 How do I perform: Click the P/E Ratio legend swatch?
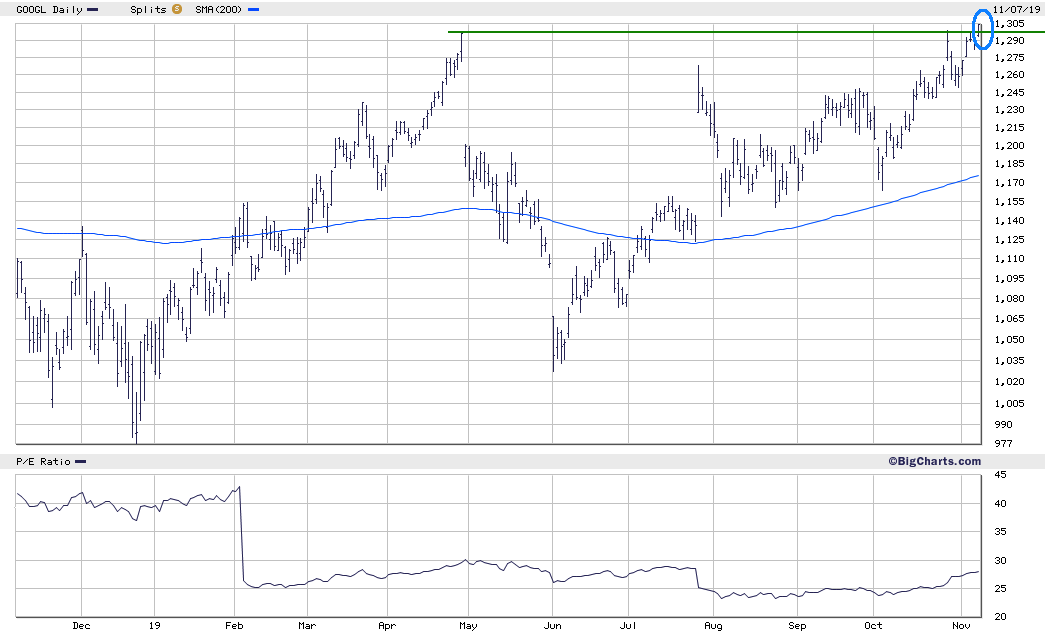point(81,462)
